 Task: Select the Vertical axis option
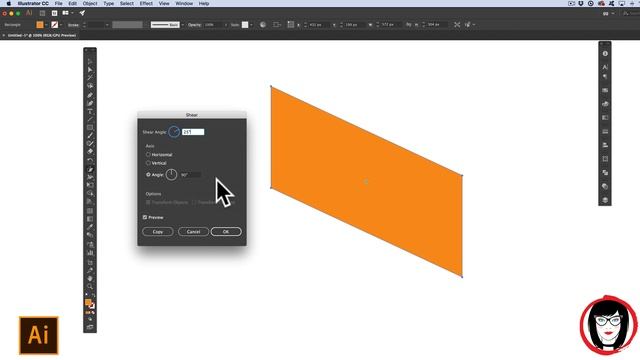[x=156, y=163]
